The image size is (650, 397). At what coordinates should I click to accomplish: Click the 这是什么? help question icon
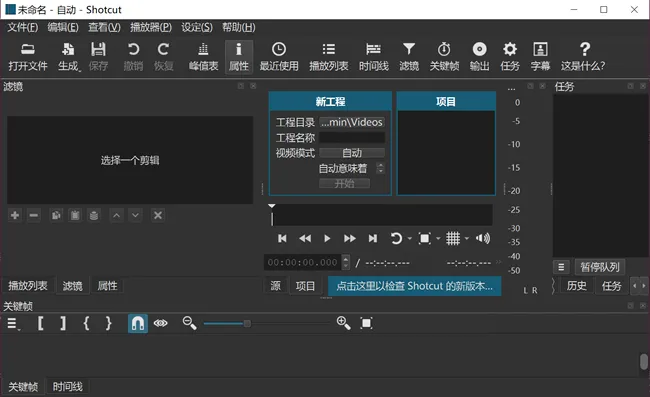(x=583, y=57)
